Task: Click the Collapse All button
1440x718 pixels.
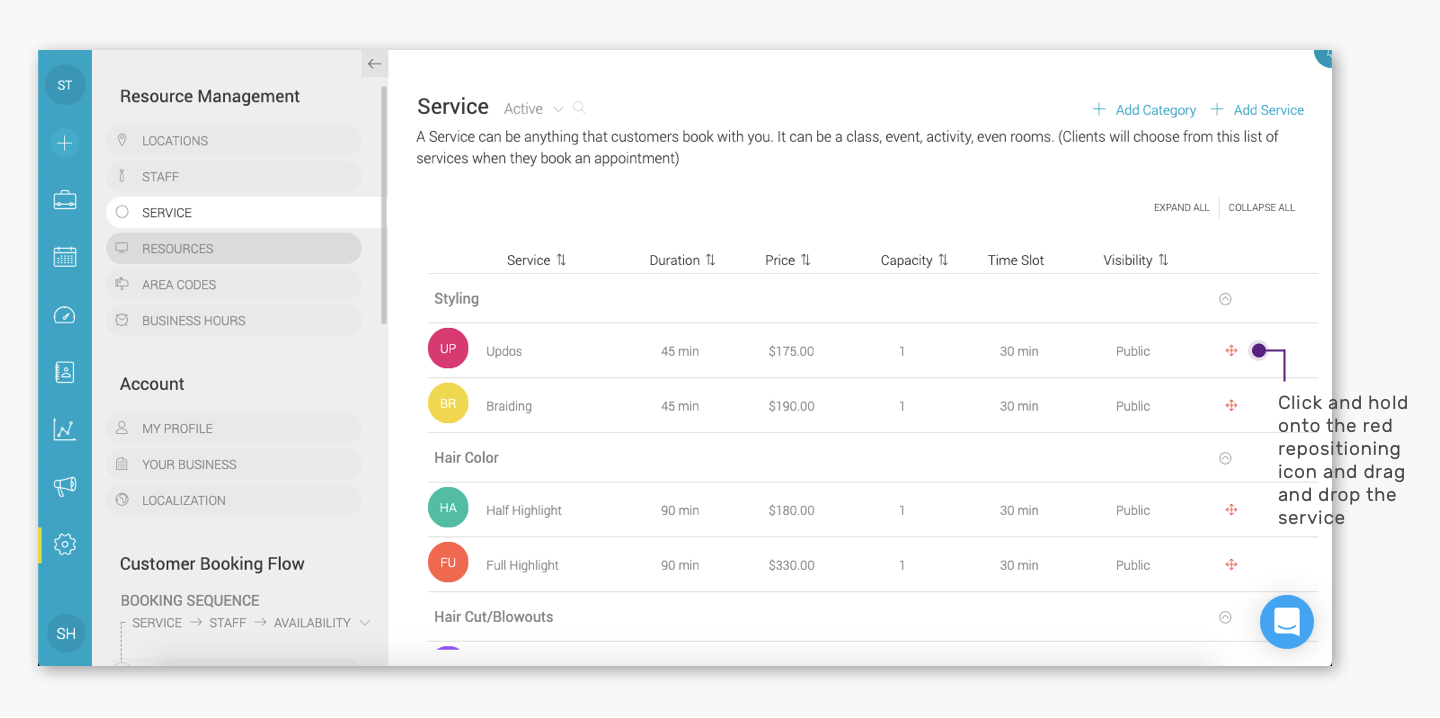Action: 1262,208
